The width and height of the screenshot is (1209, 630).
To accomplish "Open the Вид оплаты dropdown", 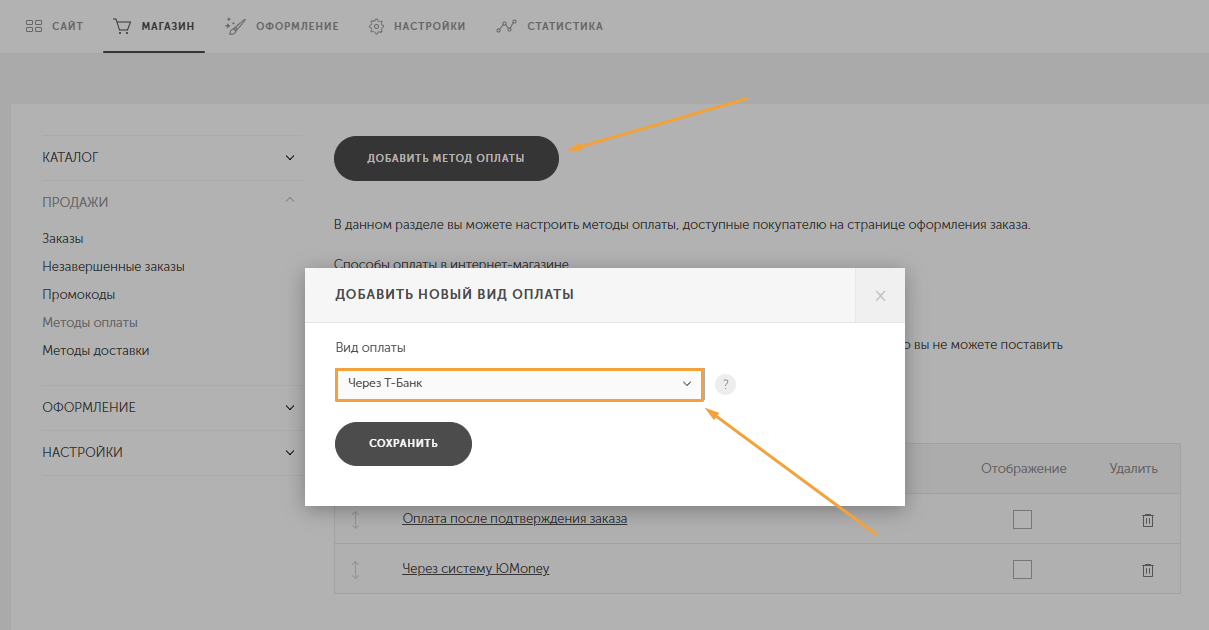I will (x=519, y=384).
